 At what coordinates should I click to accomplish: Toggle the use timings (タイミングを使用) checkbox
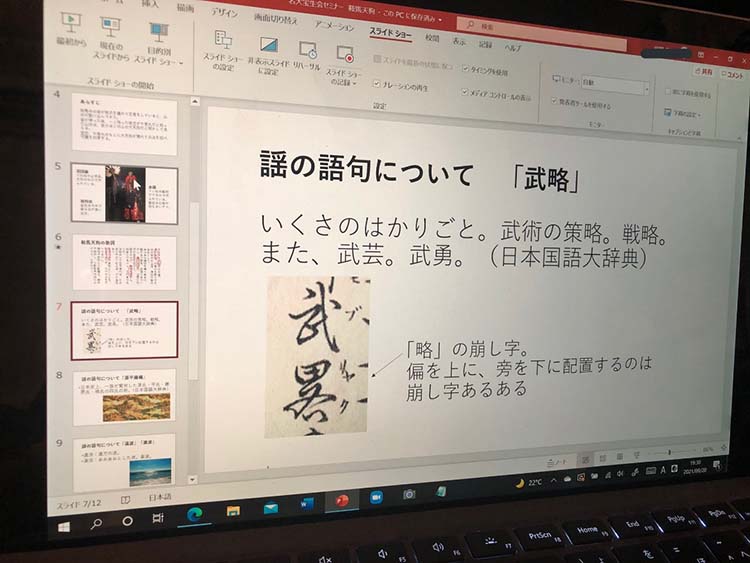465,69
